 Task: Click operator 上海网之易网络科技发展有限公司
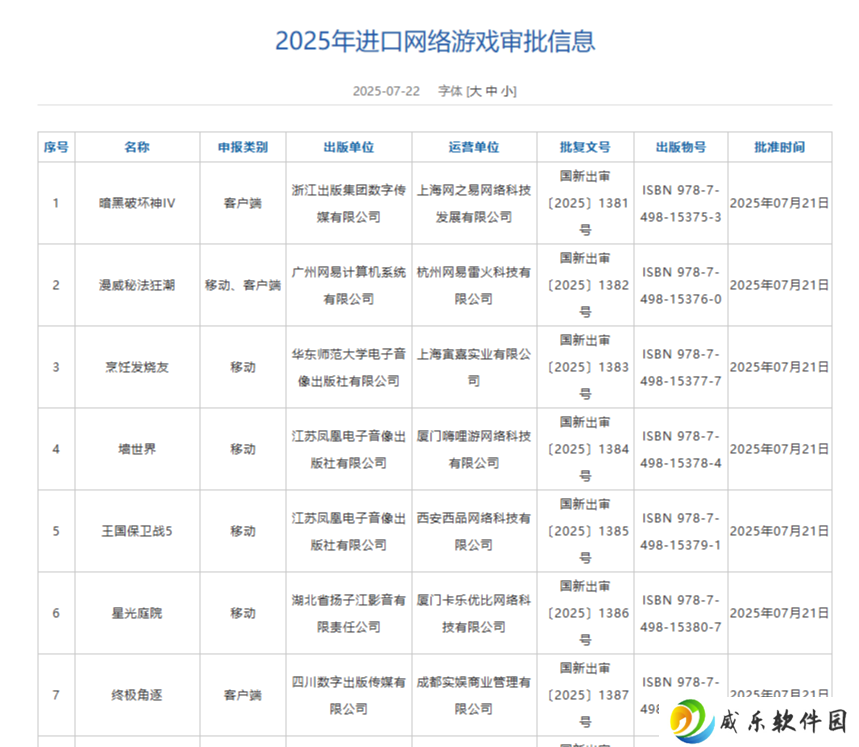(474, 204)
